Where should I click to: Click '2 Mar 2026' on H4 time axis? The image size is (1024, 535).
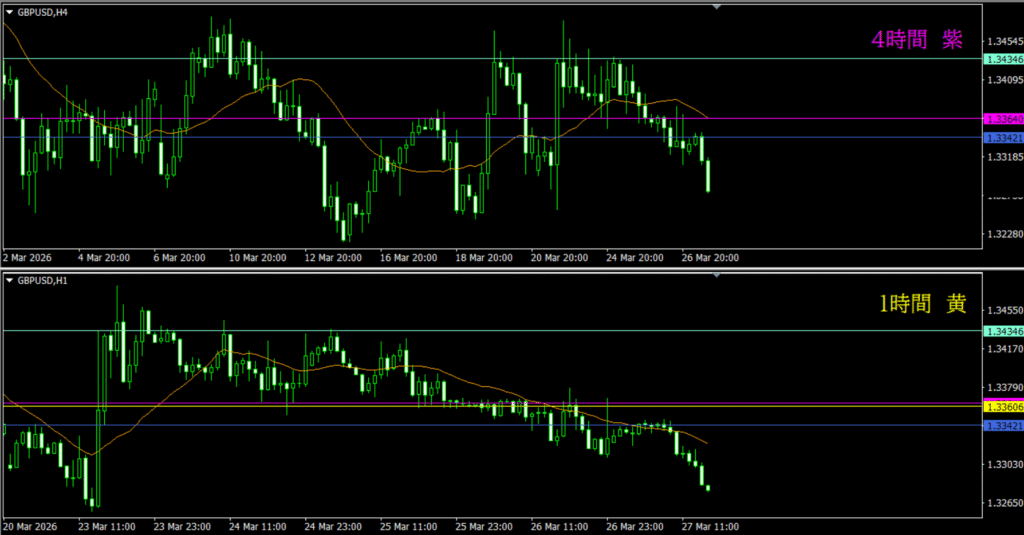(30, 257)
